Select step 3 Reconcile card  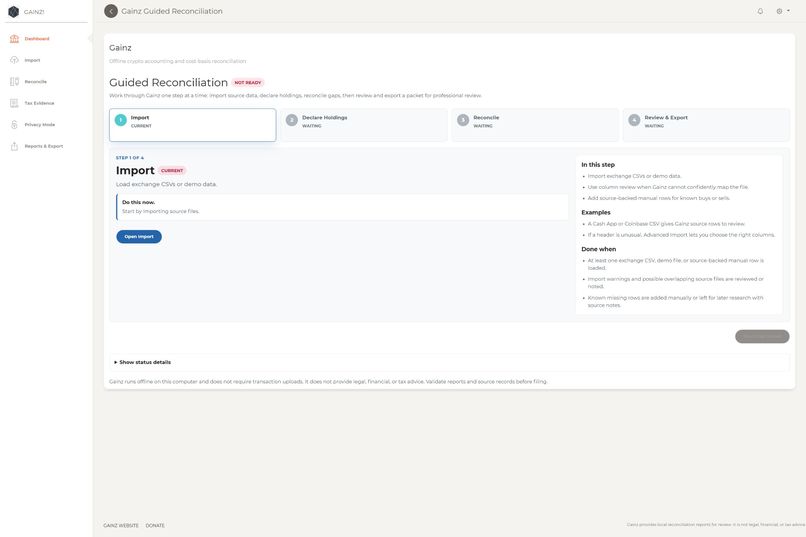[535, 125]
